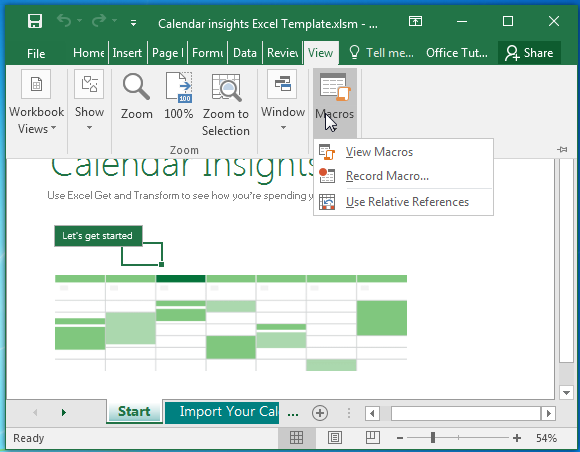This screenshot has height=452, width=580.
Task: Open the Import Your Calendar sheet tab
Action: tap(222, 412)
